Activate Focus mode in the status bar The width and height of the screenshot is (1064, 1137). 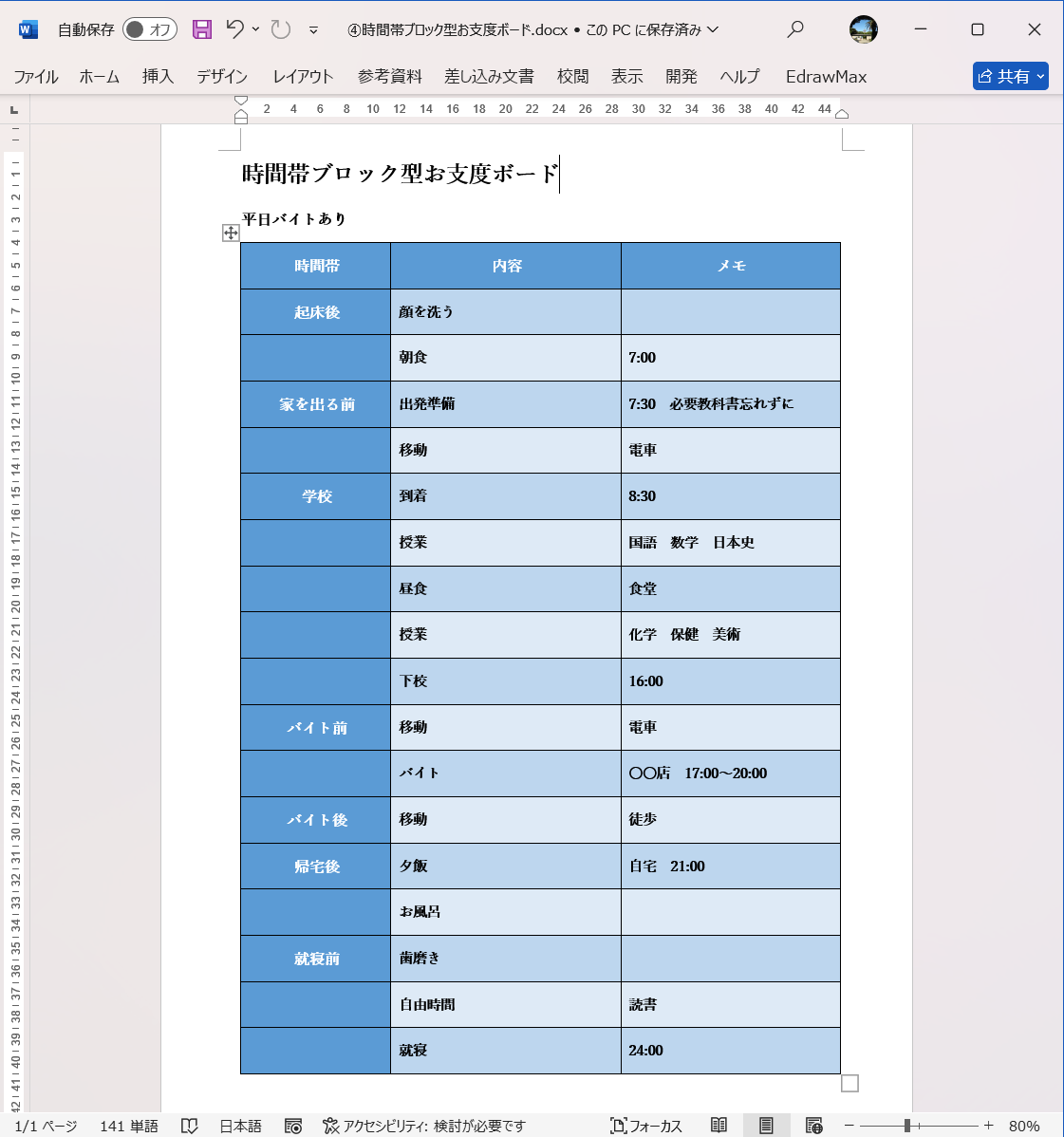click(x=645, y=1126)
